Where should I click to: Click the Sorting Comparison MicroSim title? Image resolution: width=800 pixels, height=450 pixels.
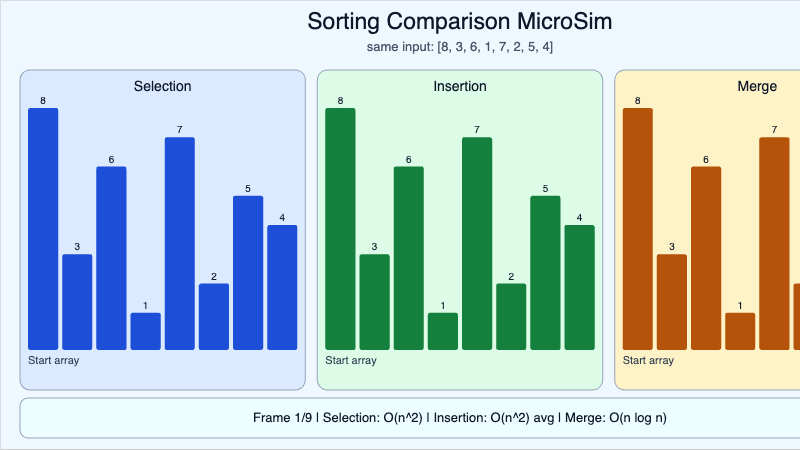pos(460,22)
